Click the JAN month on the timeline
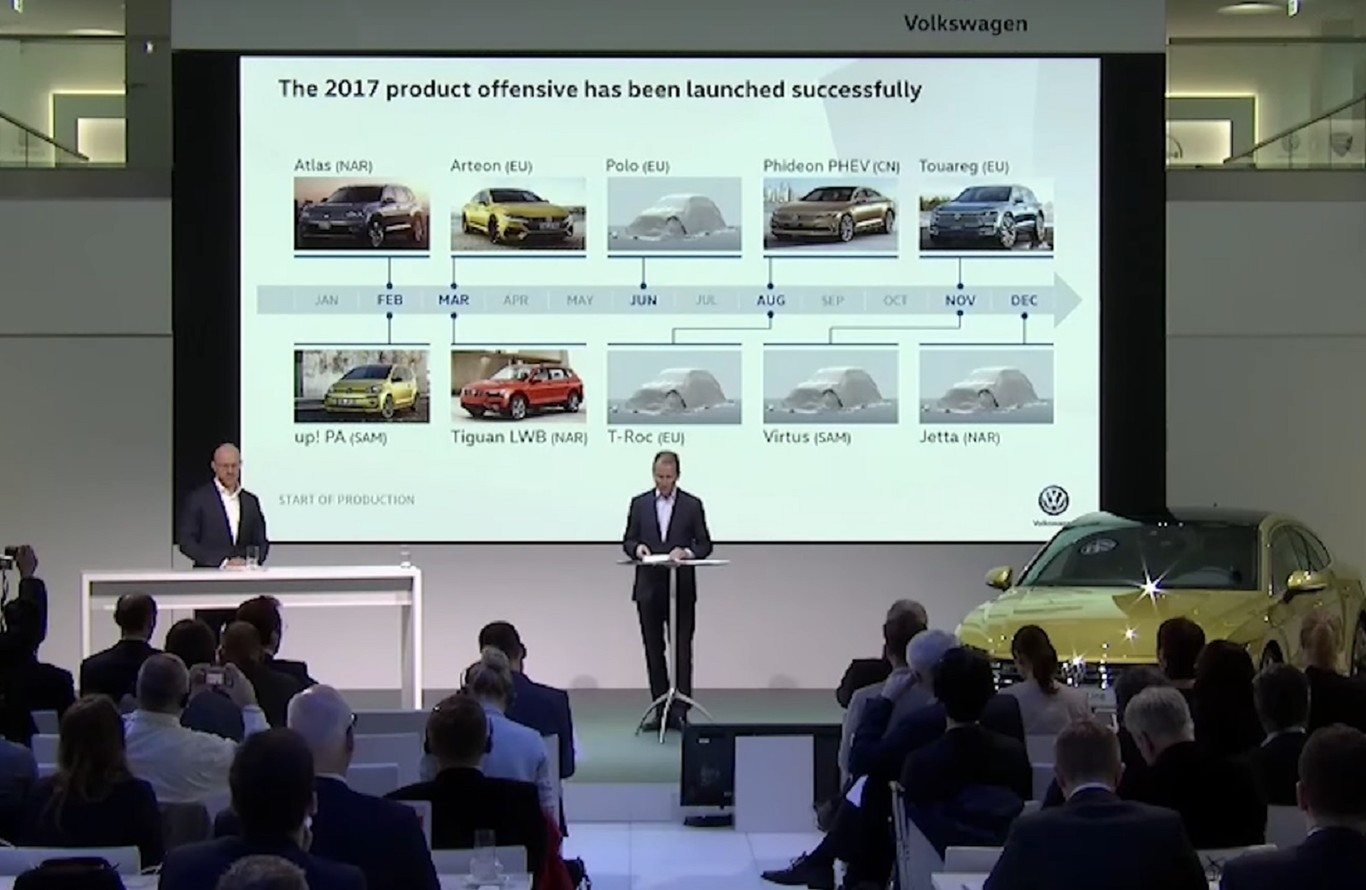 point(326,300)
